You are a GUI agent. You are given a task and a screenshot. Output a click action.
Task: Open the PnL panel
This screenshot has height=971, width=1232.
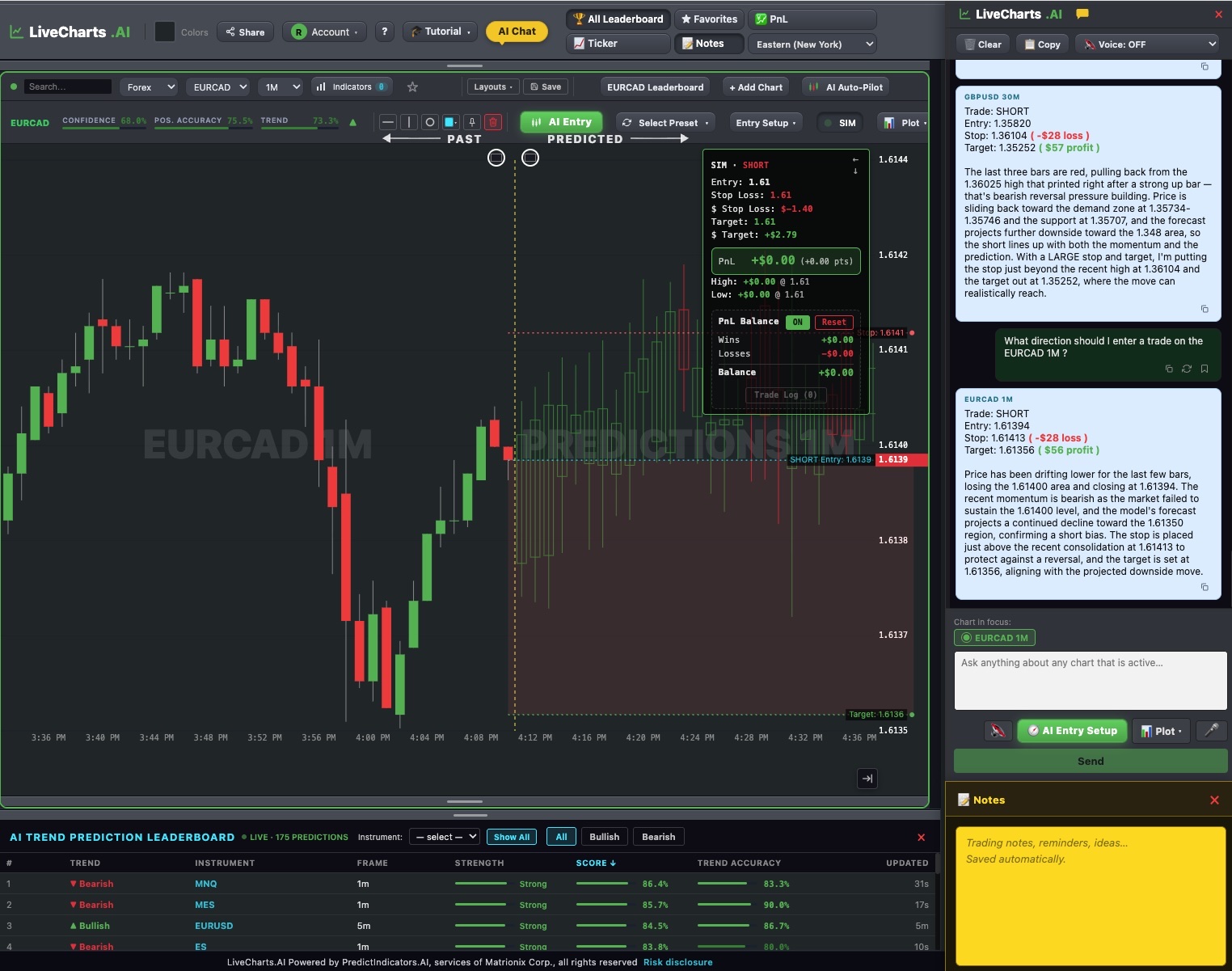pos(812,19)
